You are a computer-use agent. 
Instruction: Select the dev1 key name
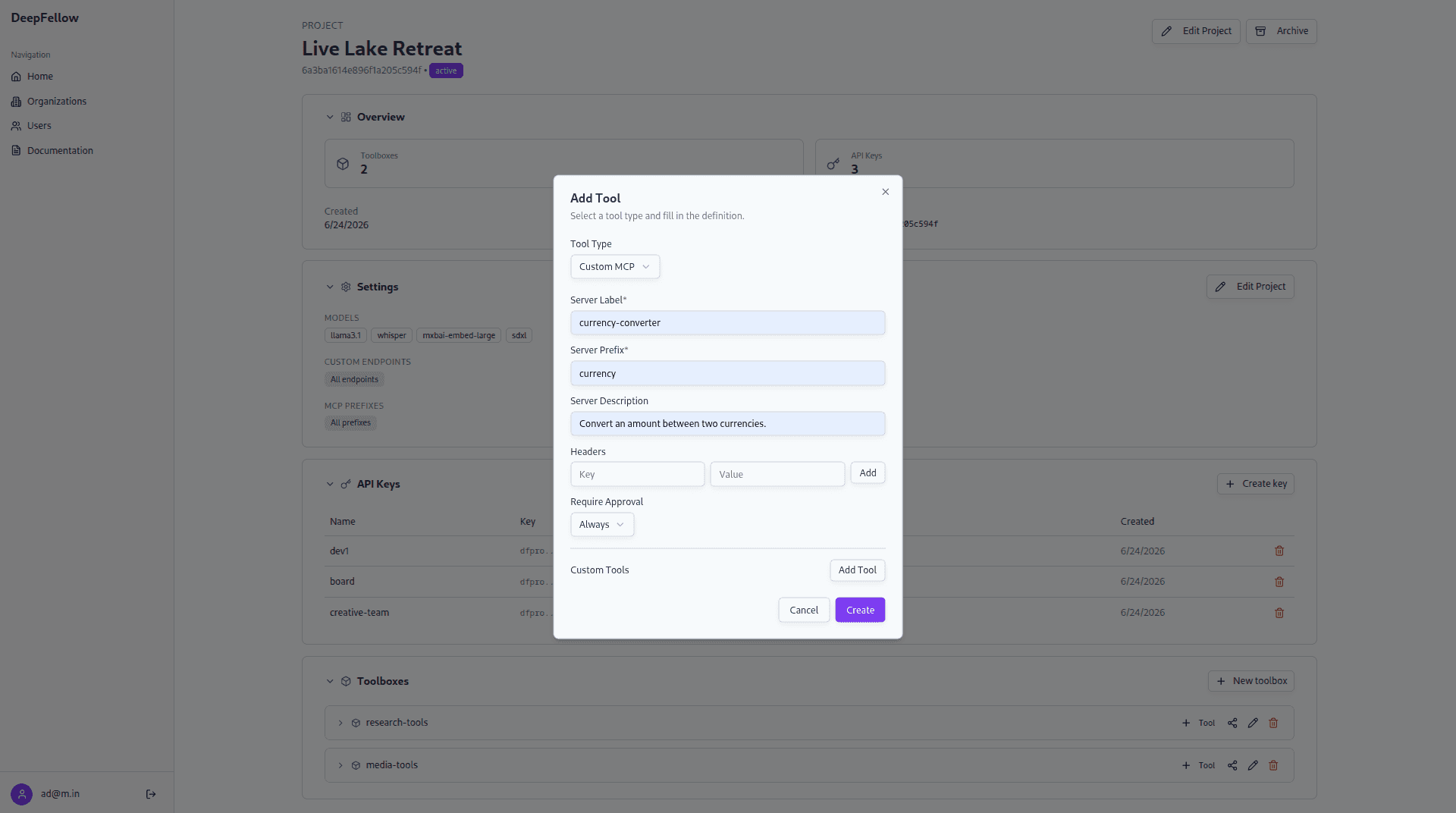click(x=339, y=551)
